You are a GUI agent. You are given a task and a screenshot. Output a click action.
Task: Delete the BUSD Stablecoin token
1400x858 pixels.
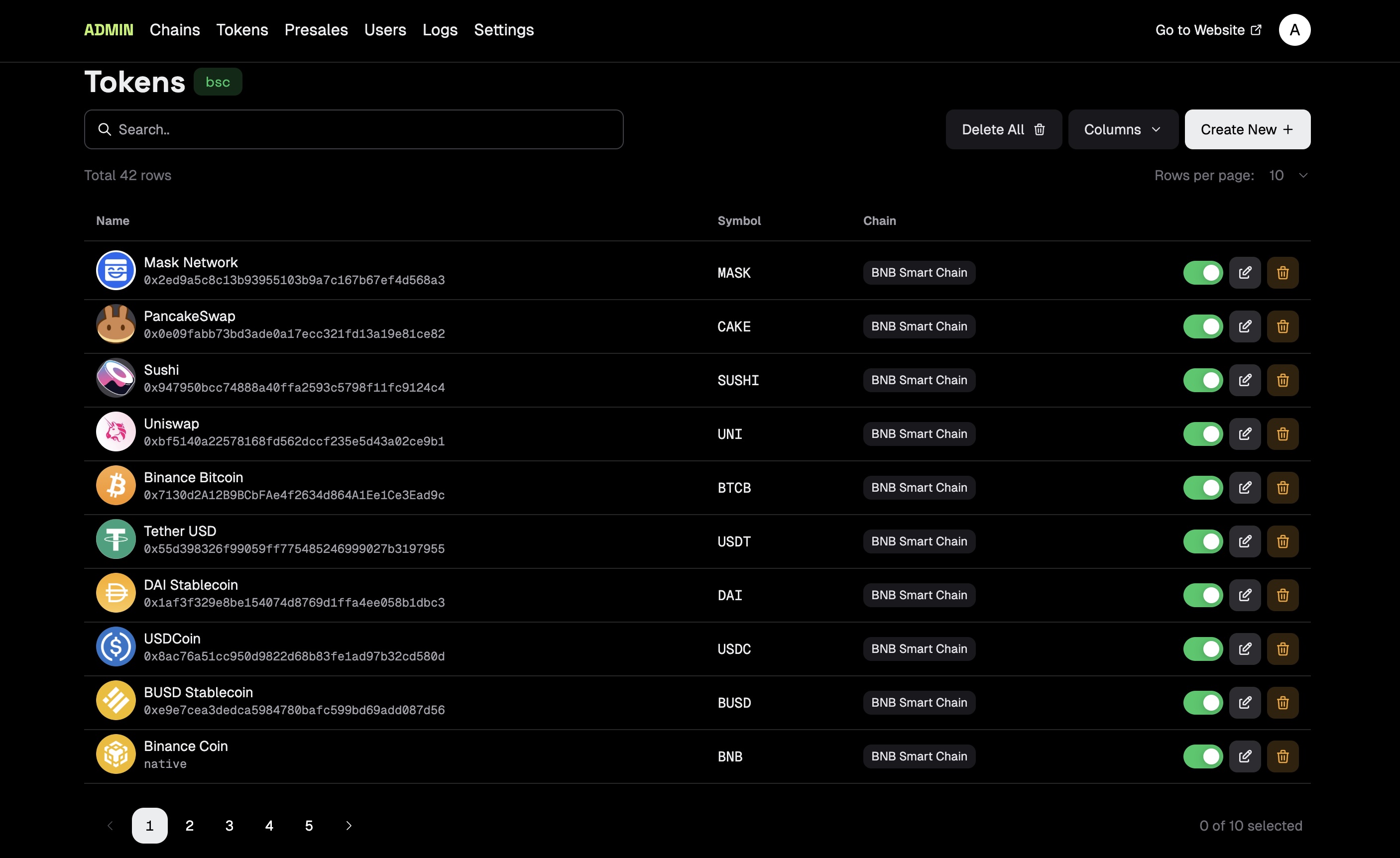click(1283, 702)
